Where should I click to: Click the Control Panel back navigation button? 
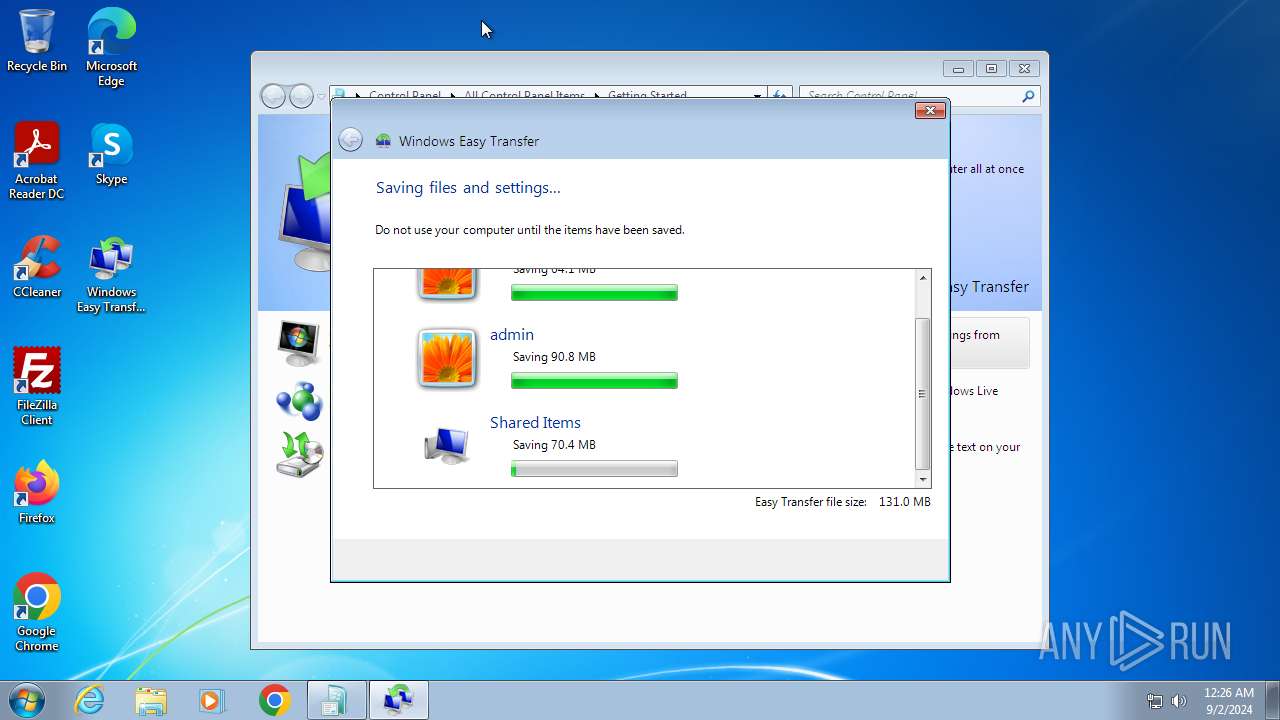point(273,96)
